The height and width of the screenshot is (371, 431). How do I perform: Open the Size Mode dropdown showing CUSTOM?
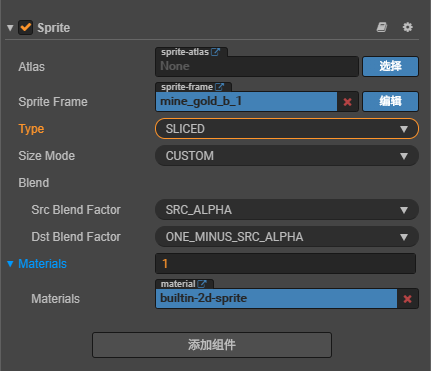point(287,156)
